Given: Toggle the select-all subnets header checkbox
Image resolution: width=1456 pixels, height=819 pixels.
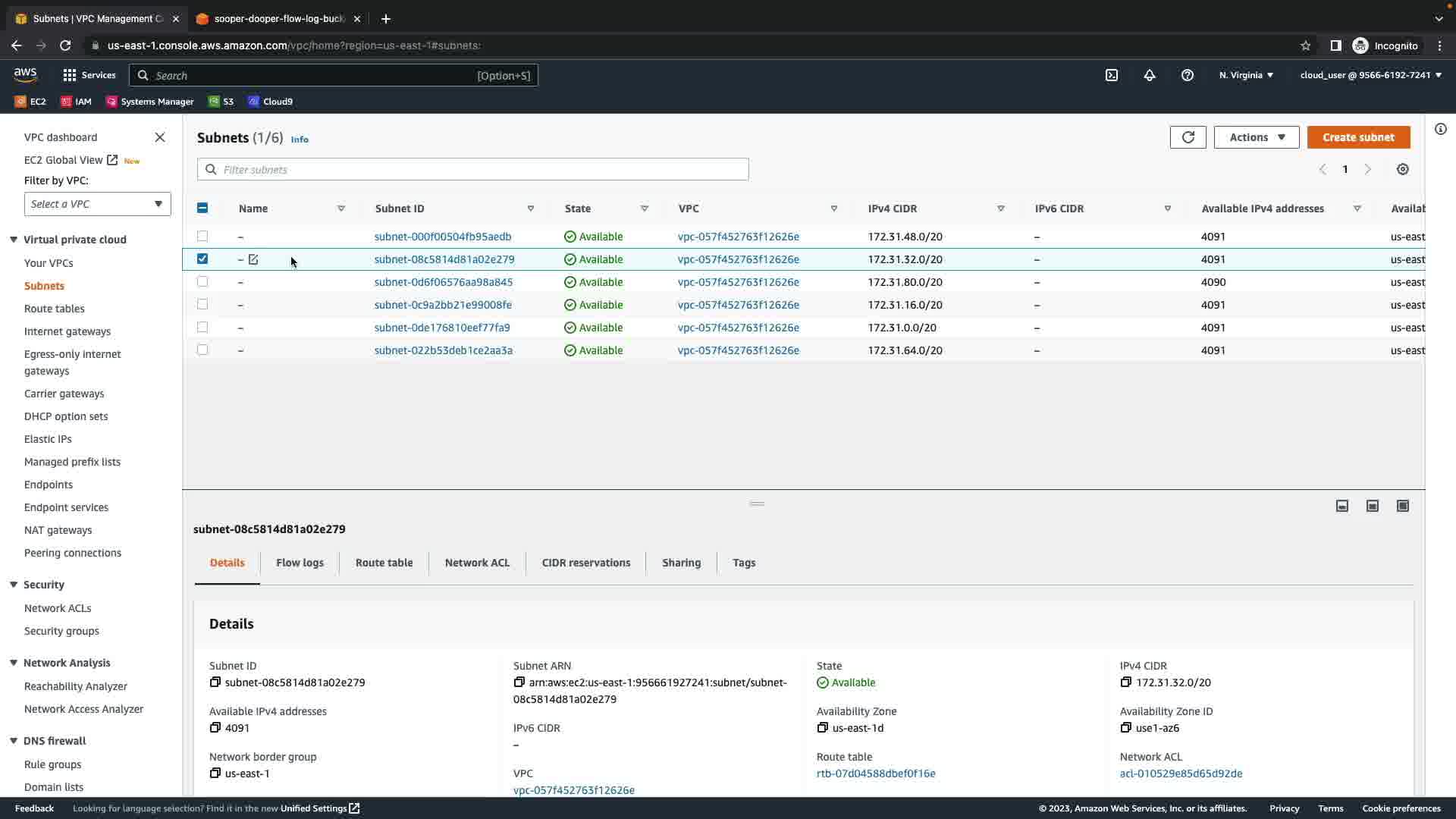Looking at the screenshot, I should [x=202, y=209].
